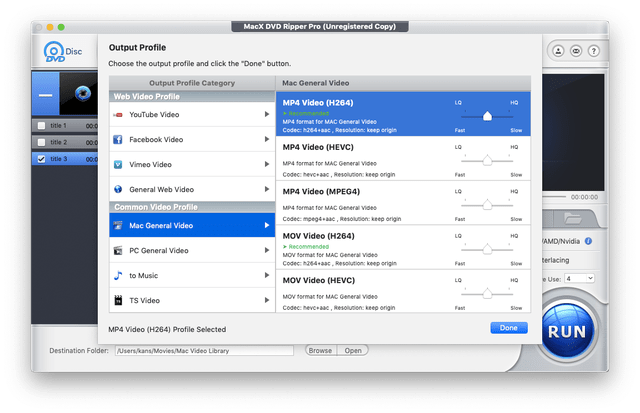Adjust the MP4 Video (H264) quality slider
The height and width of the screenshot is (413, 640).
pyautogui.click(x=487, y=115)
